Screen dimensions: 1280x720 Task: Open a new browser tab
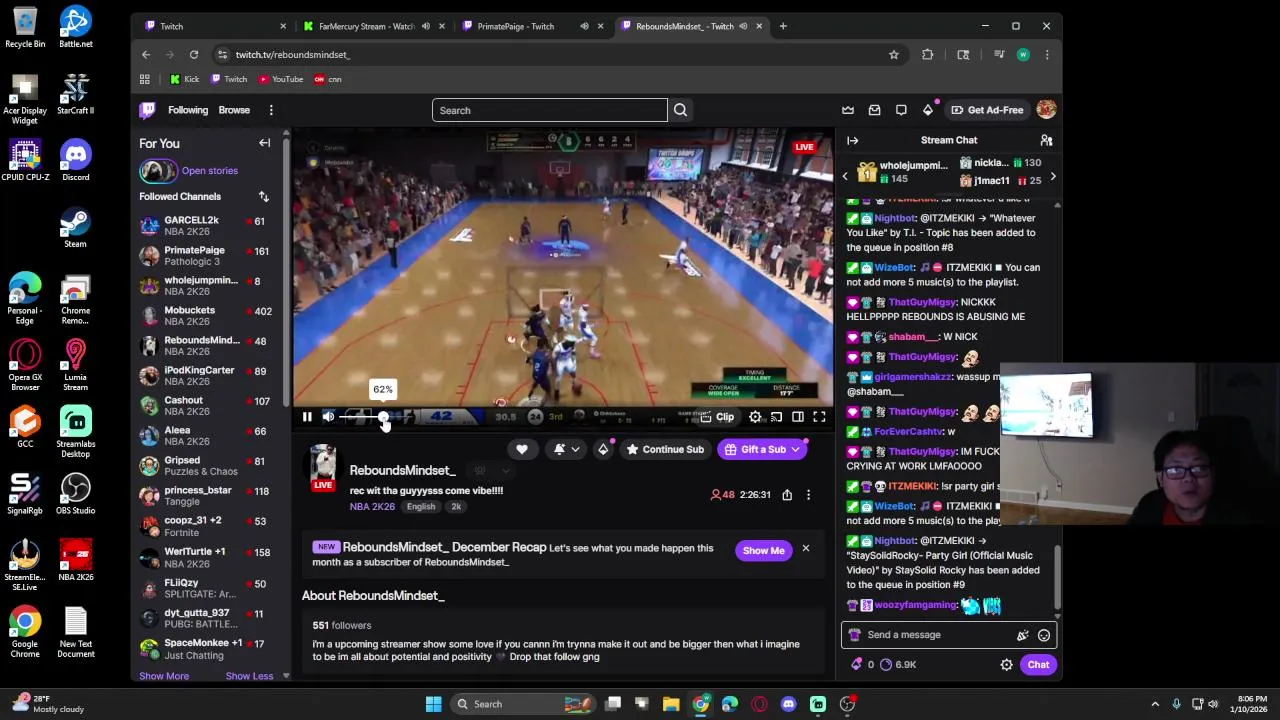[x=783, y=26]
